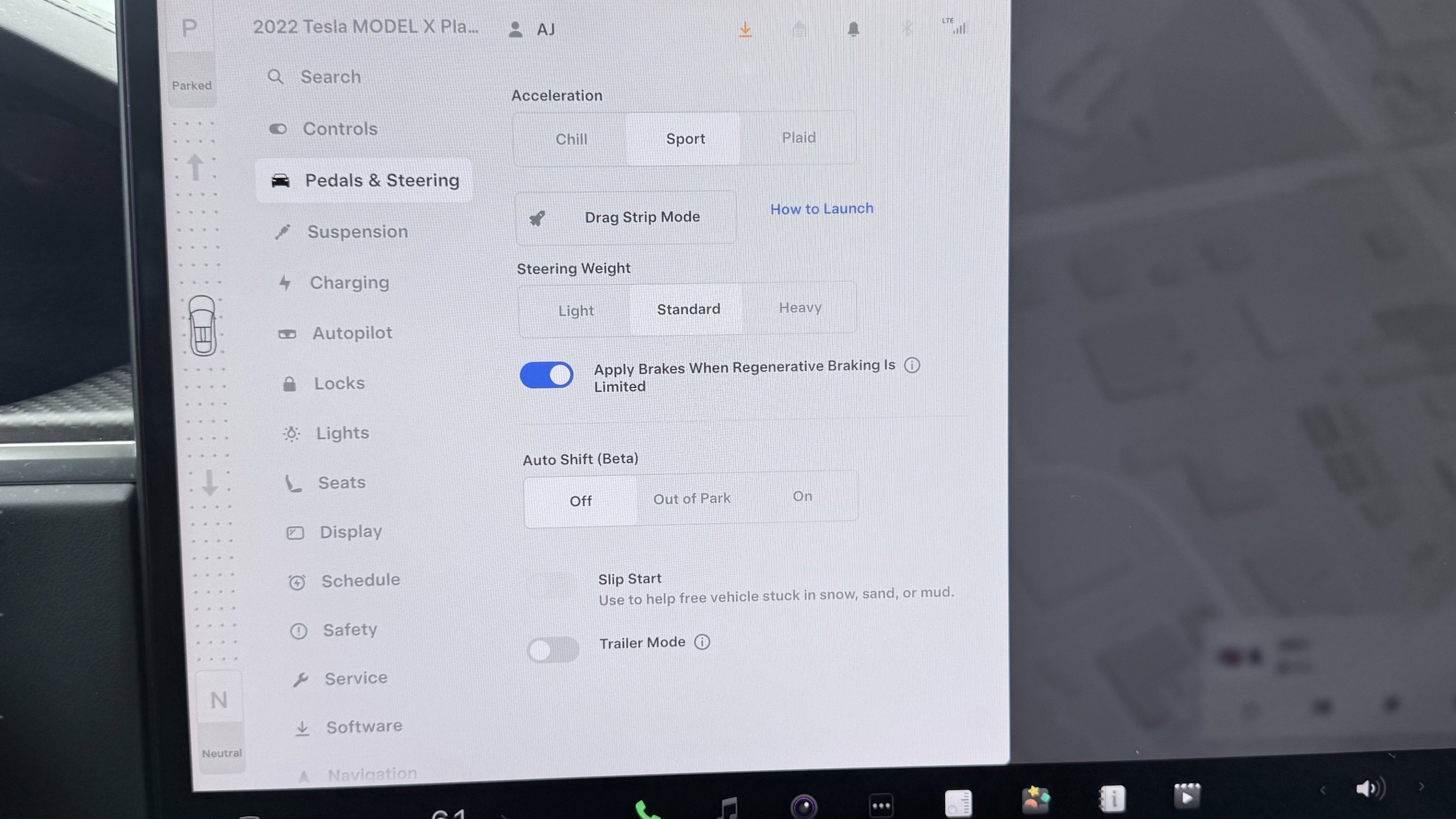
Task: Open the Software menu
Action: (x=349, y=727)
